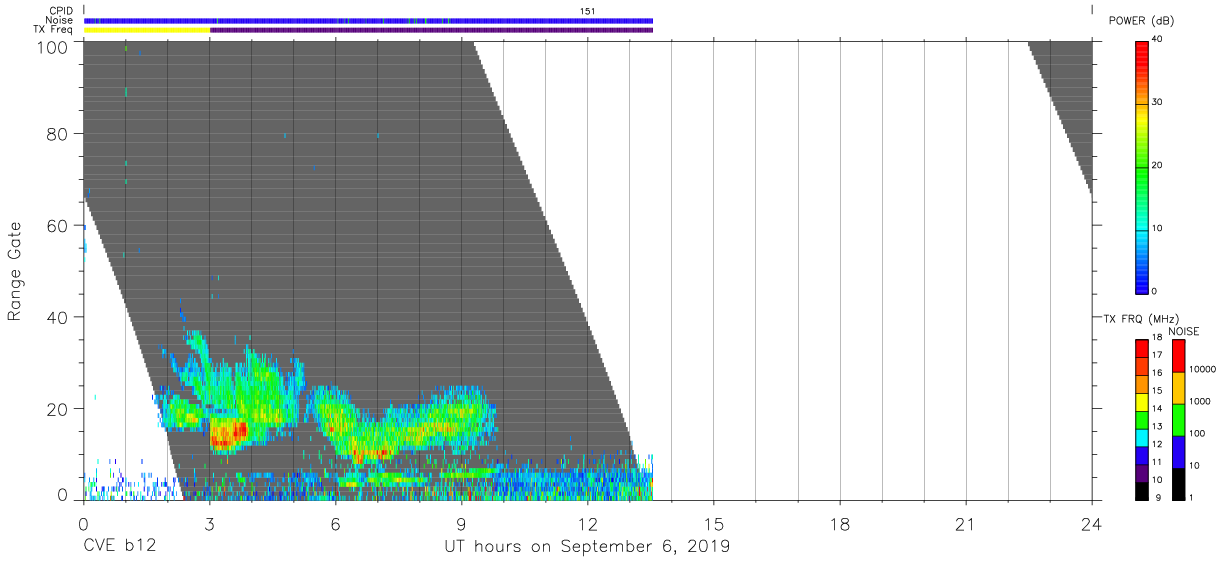
Task: Select the 100 label in noise legend
Action: [x=1199, y=433]
